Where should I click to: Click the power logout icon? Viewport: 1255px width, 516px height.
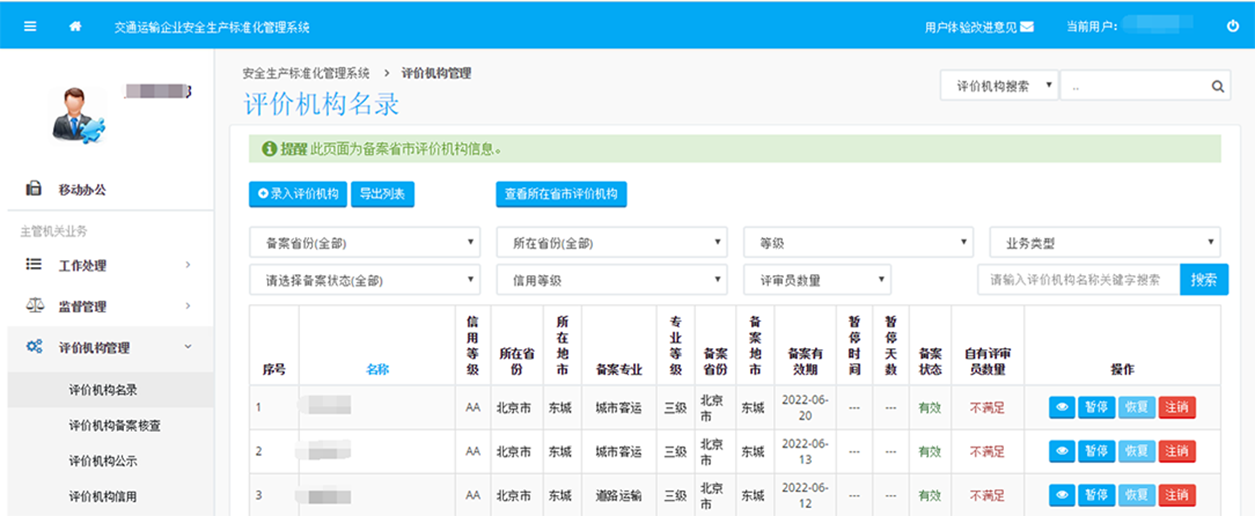point(1232,27)
